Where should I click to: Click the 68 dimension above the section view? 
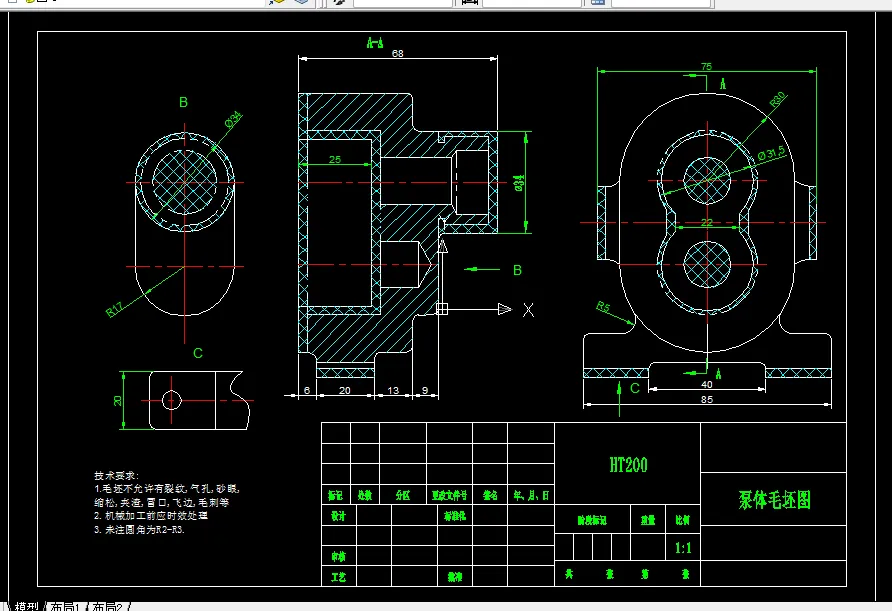398,53
